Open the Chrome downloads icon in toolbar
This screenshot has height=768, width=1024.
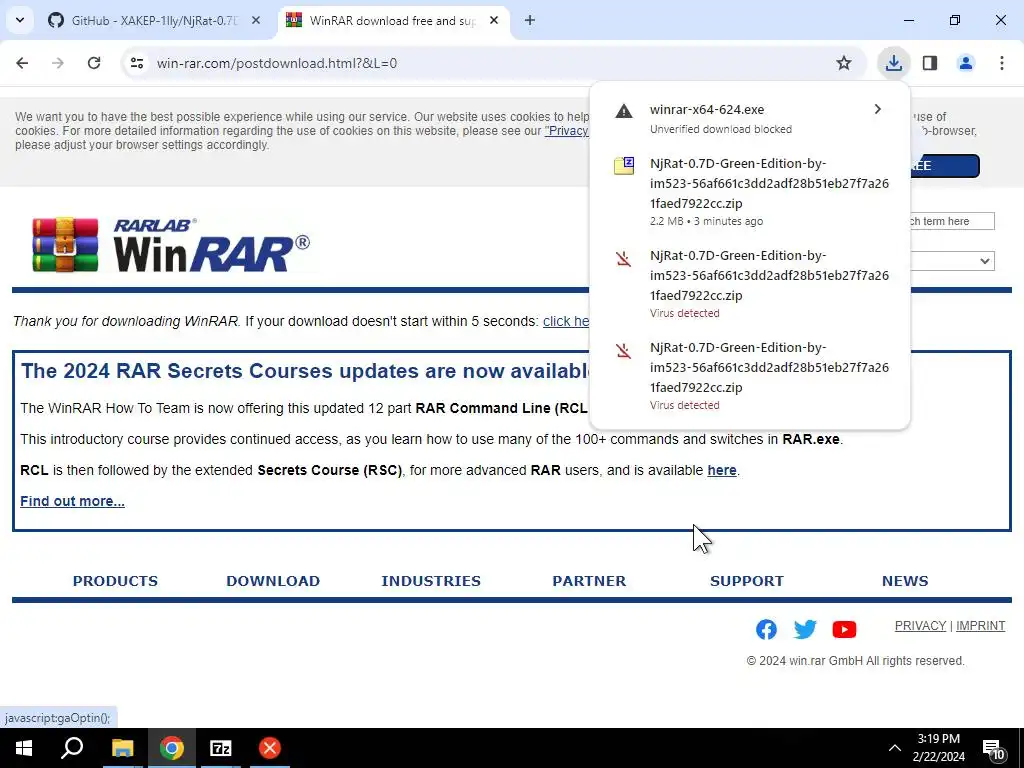pyautogui.click(x=893, y=63)
